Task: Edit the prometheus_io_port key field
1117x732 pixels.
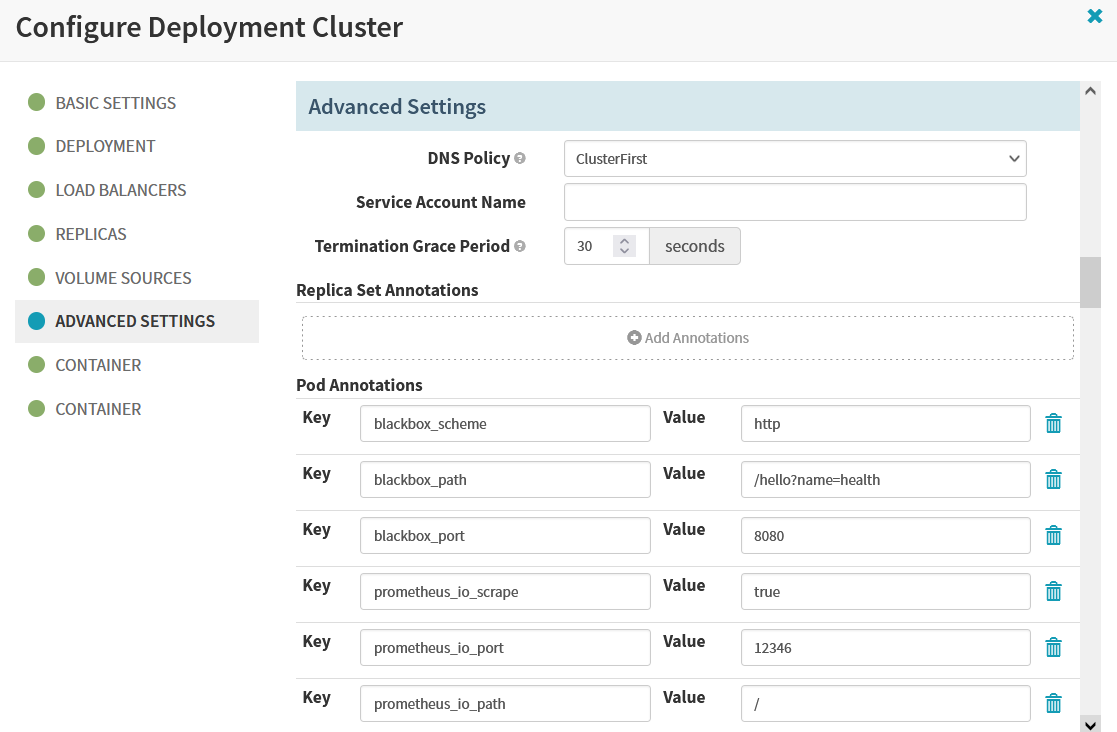Action: pyautogui.click(x=505, y=648)
